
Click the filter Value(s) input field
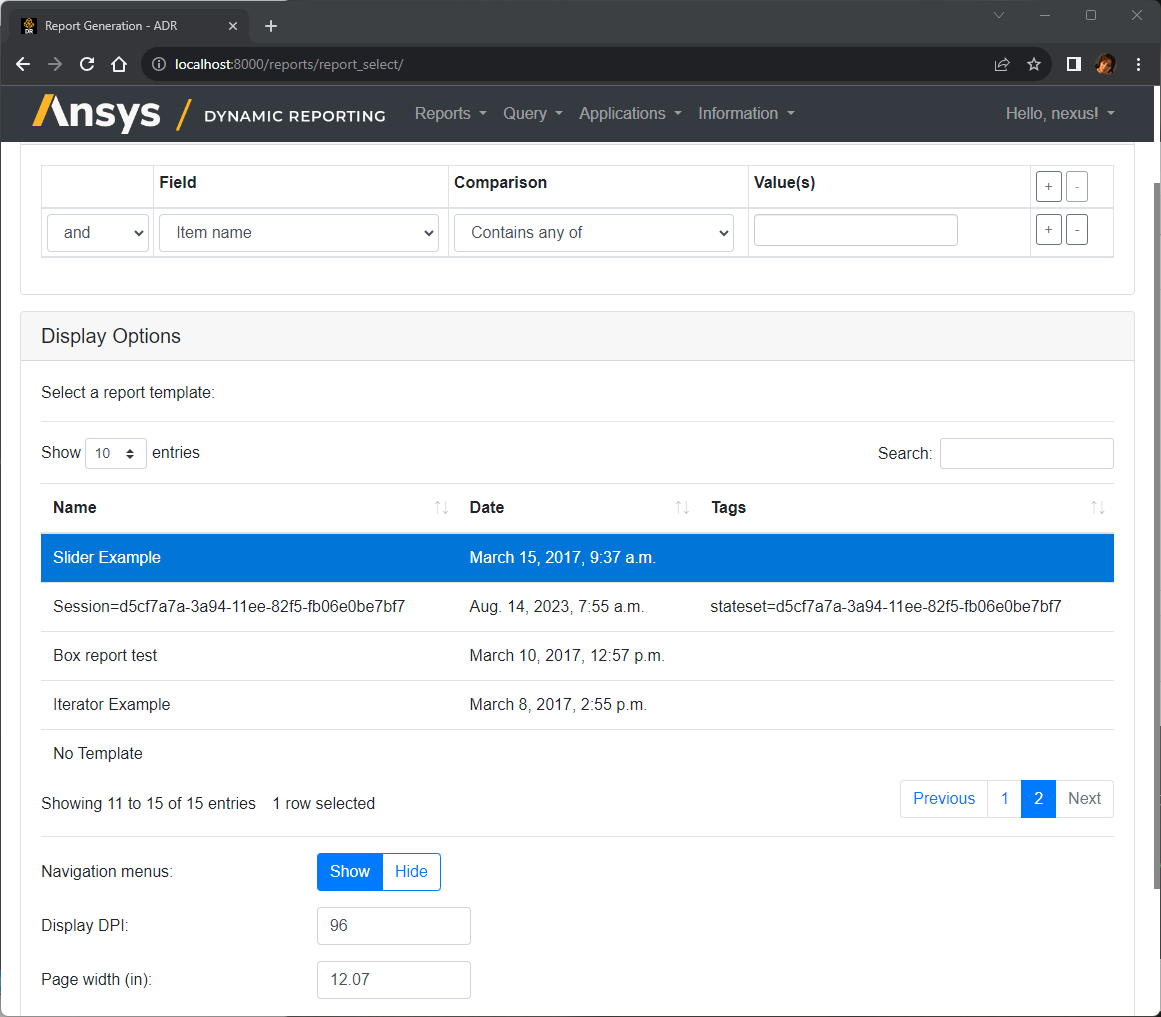coord(855,230)
